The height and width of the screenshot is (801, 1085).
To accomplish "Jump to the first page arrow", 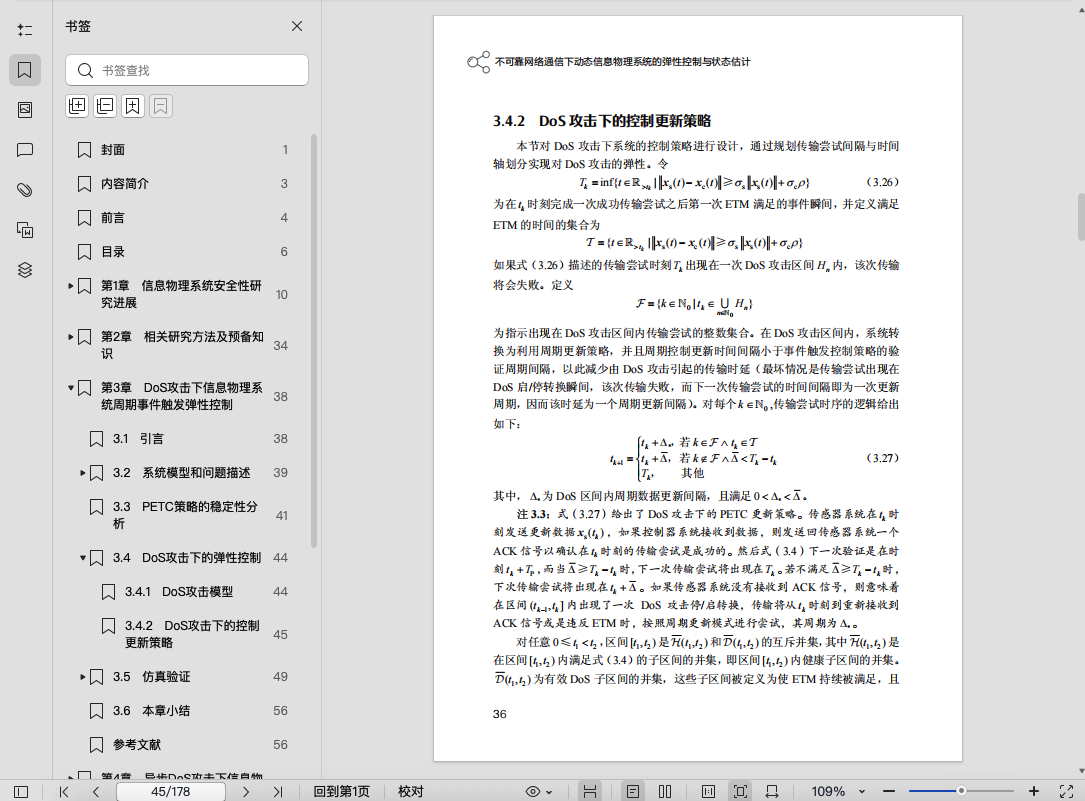I will coord(64,791).
